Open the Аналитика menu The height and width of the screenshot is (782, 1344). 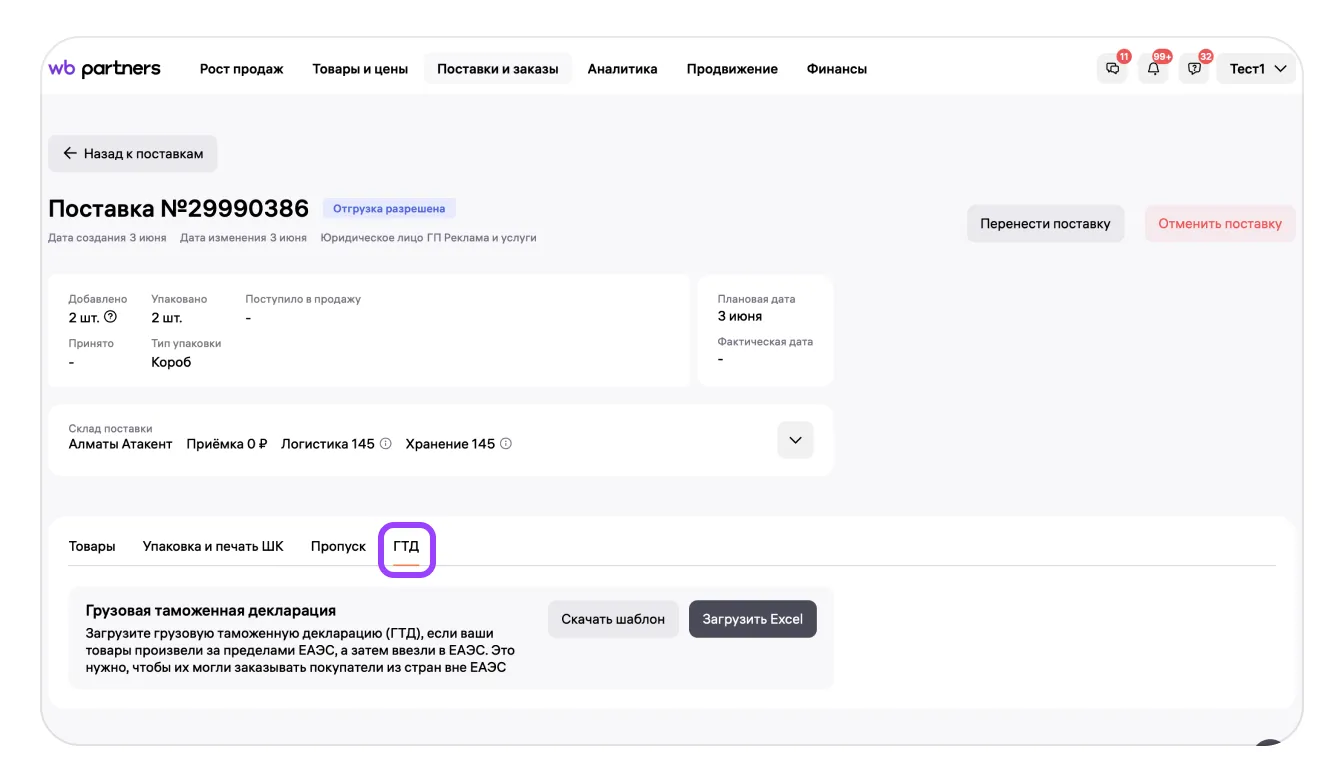(622, 69)
